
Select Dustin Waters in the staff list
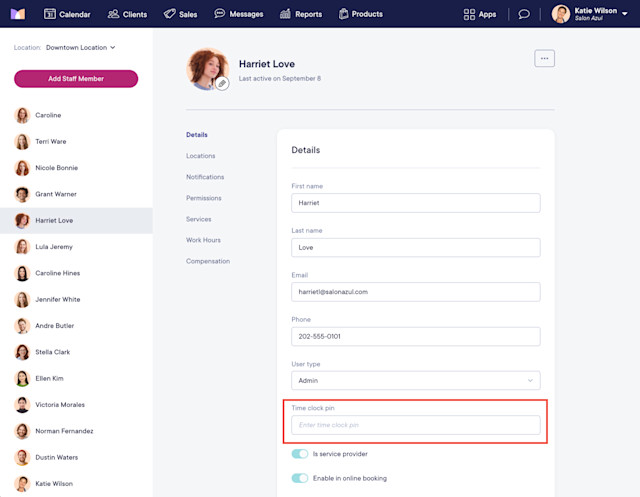pyautogui.click(x=76, y=457)
